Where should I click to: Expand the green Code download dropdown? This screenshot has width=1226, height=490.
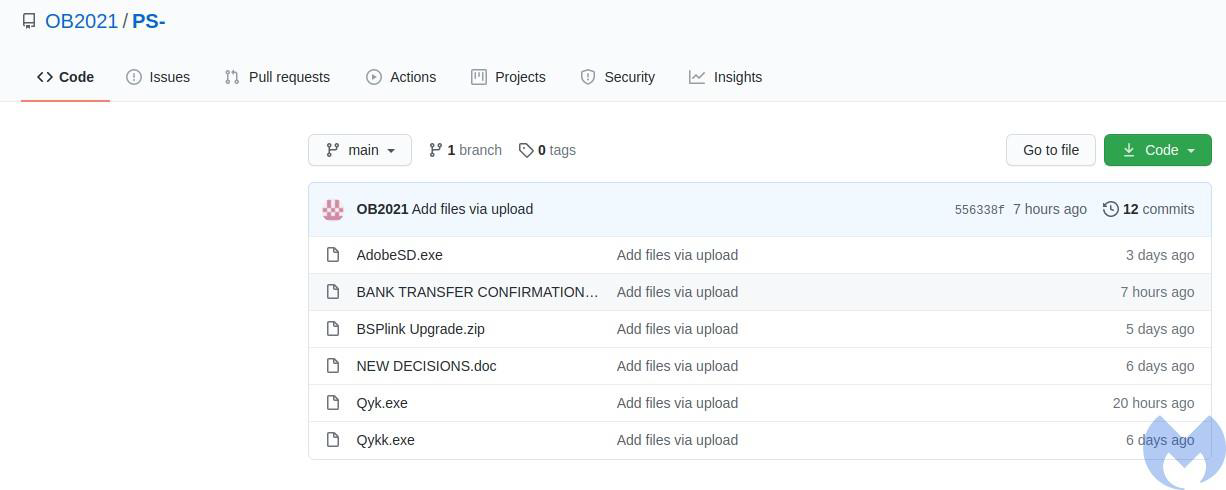pyautogui.click(x=1157, y=150)
